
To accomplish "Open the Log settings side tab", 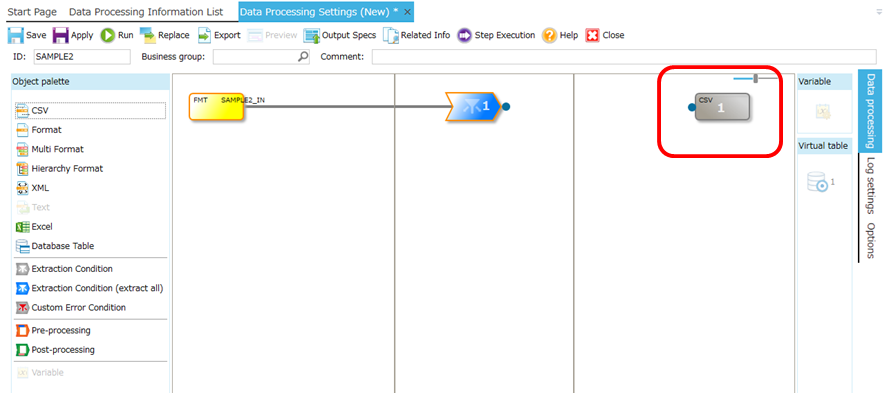I will 870,185.
